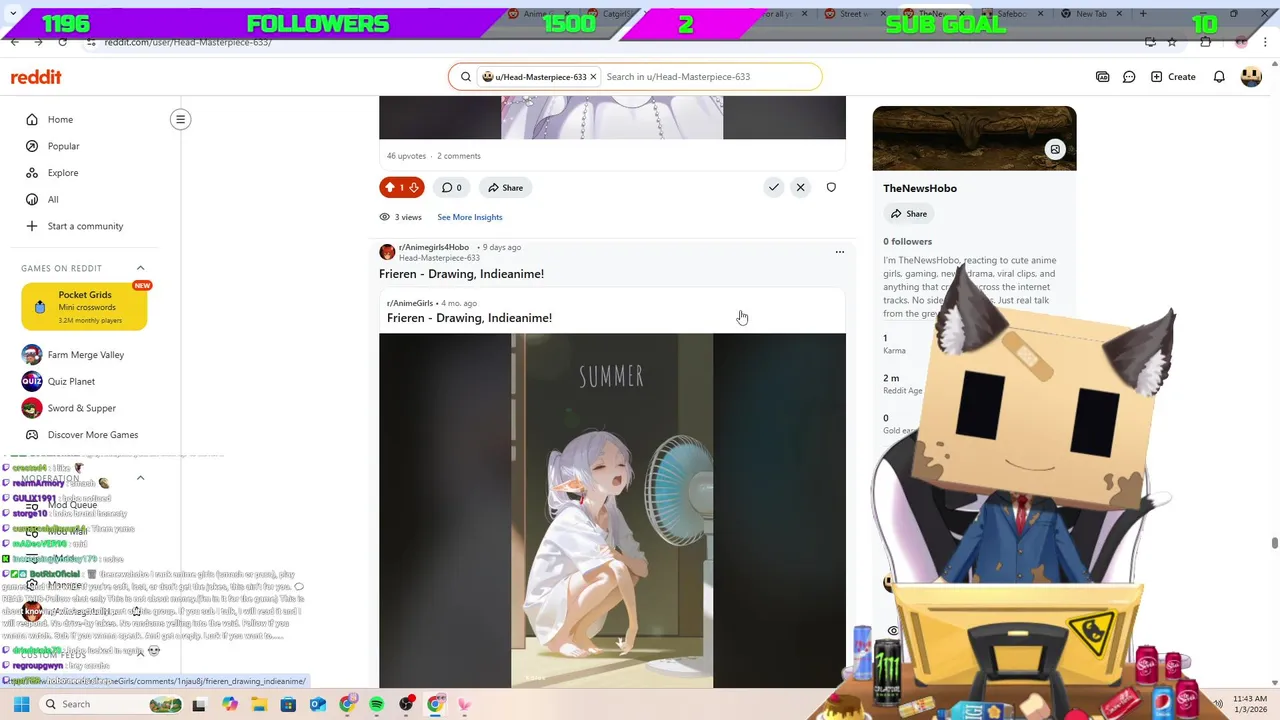Open the Windows Start menu
This screenshot has width=1280, height=720.
tap(21, 704)
